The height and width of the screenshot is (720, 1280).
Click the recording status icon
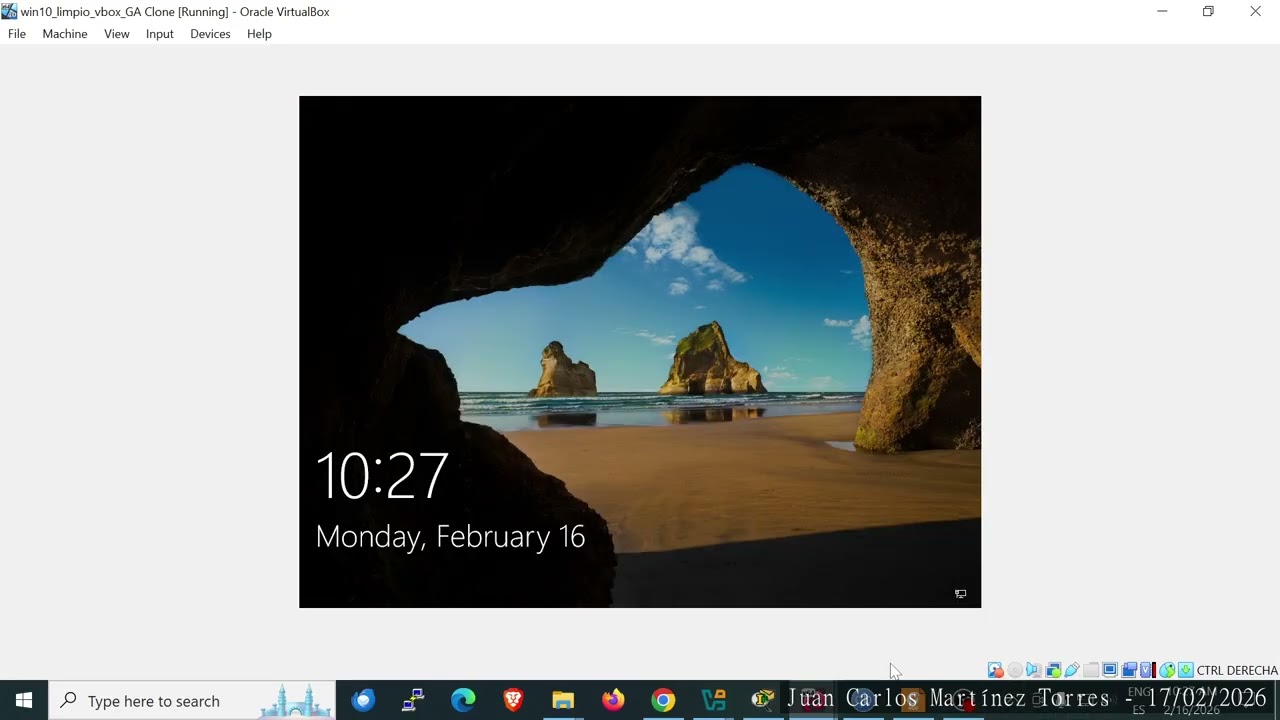coord(1129,670)
